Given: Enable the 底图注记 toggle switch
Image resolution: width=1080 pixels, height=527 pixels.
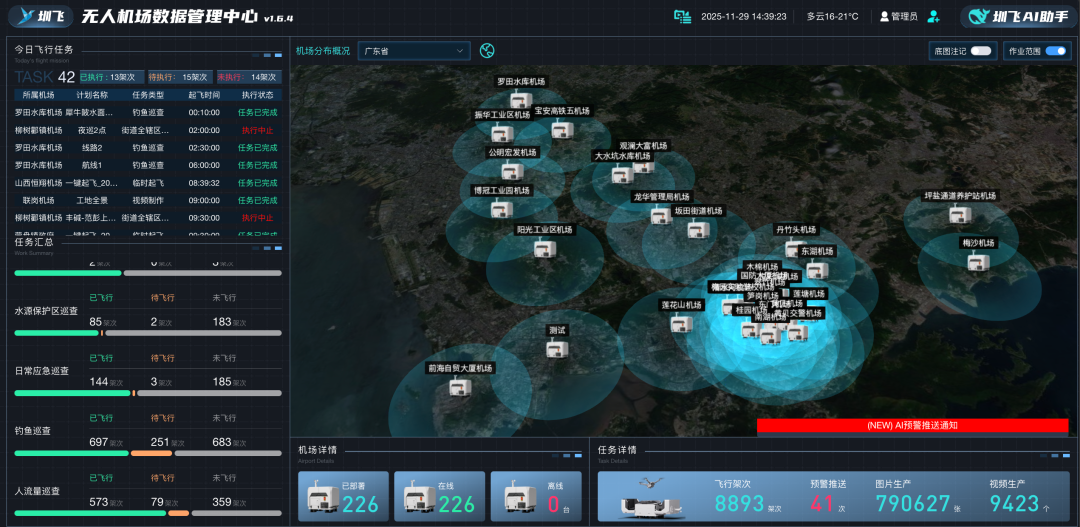Looking at the screenshot, I should pyautogui.click(x=980, y=50).
